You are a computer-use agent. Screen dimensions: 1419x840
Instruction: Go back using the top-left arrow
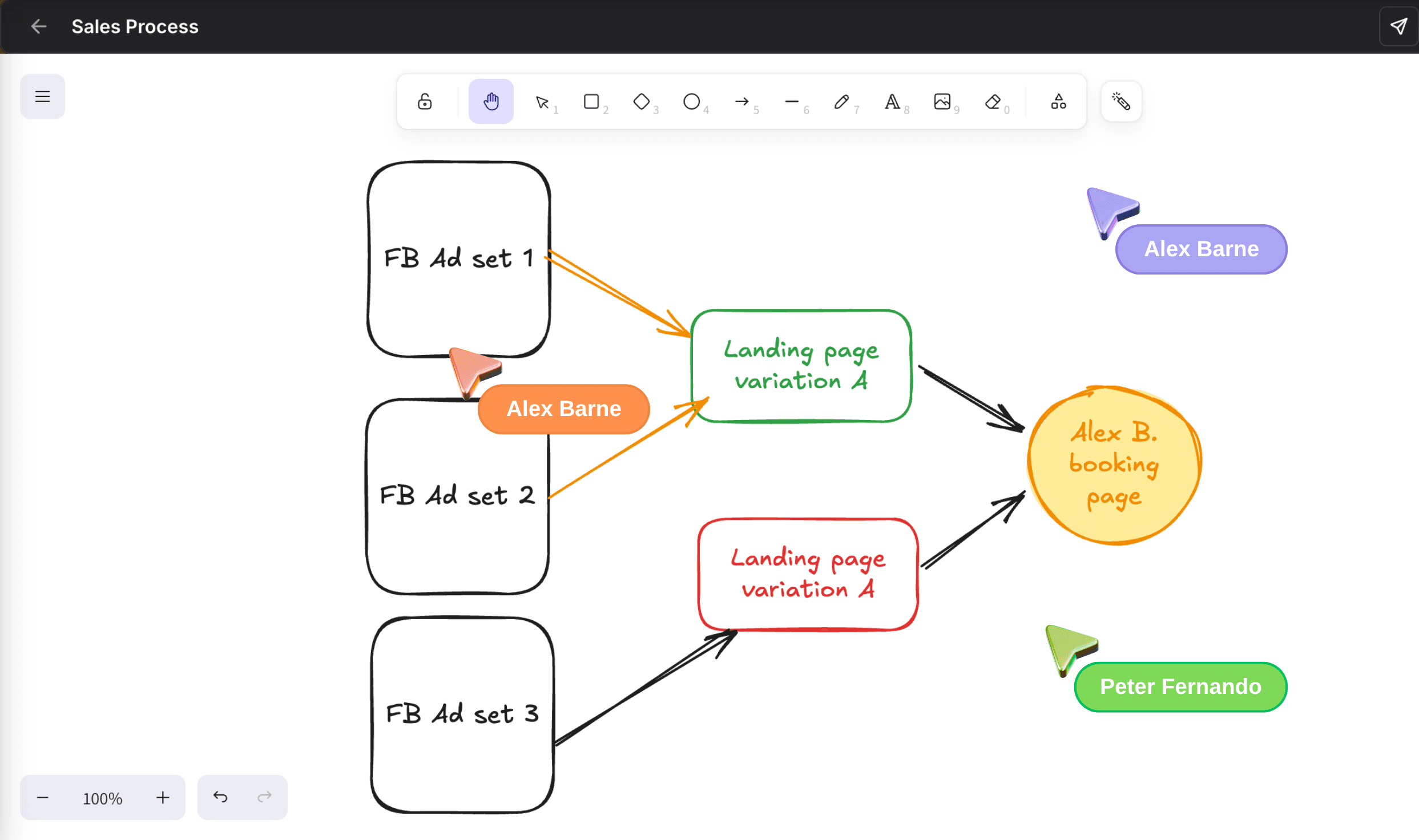tap(38, 26)
